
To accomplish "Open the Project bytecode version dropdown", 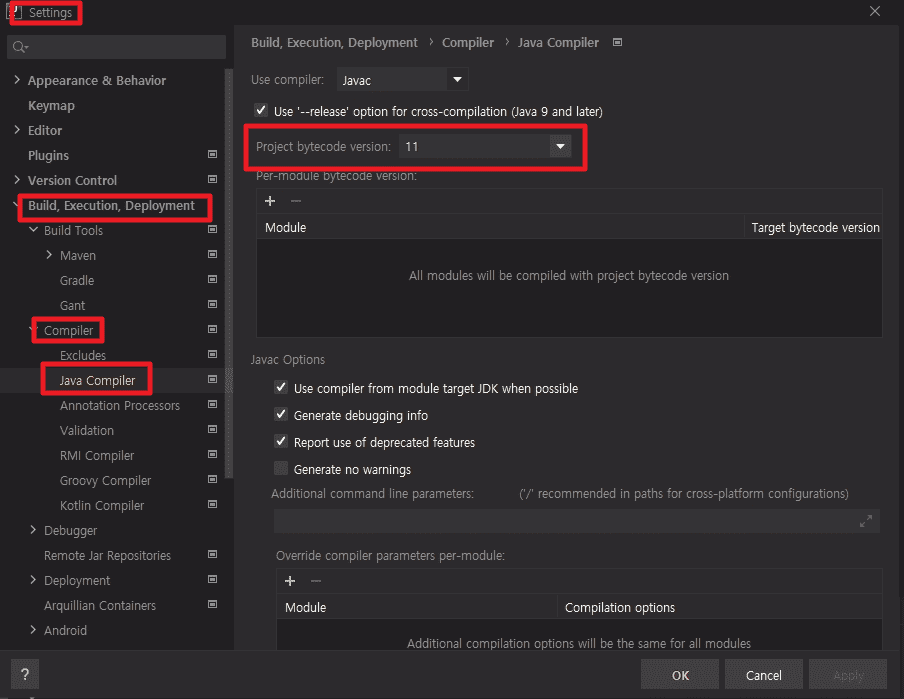I will tap(560, 147).
